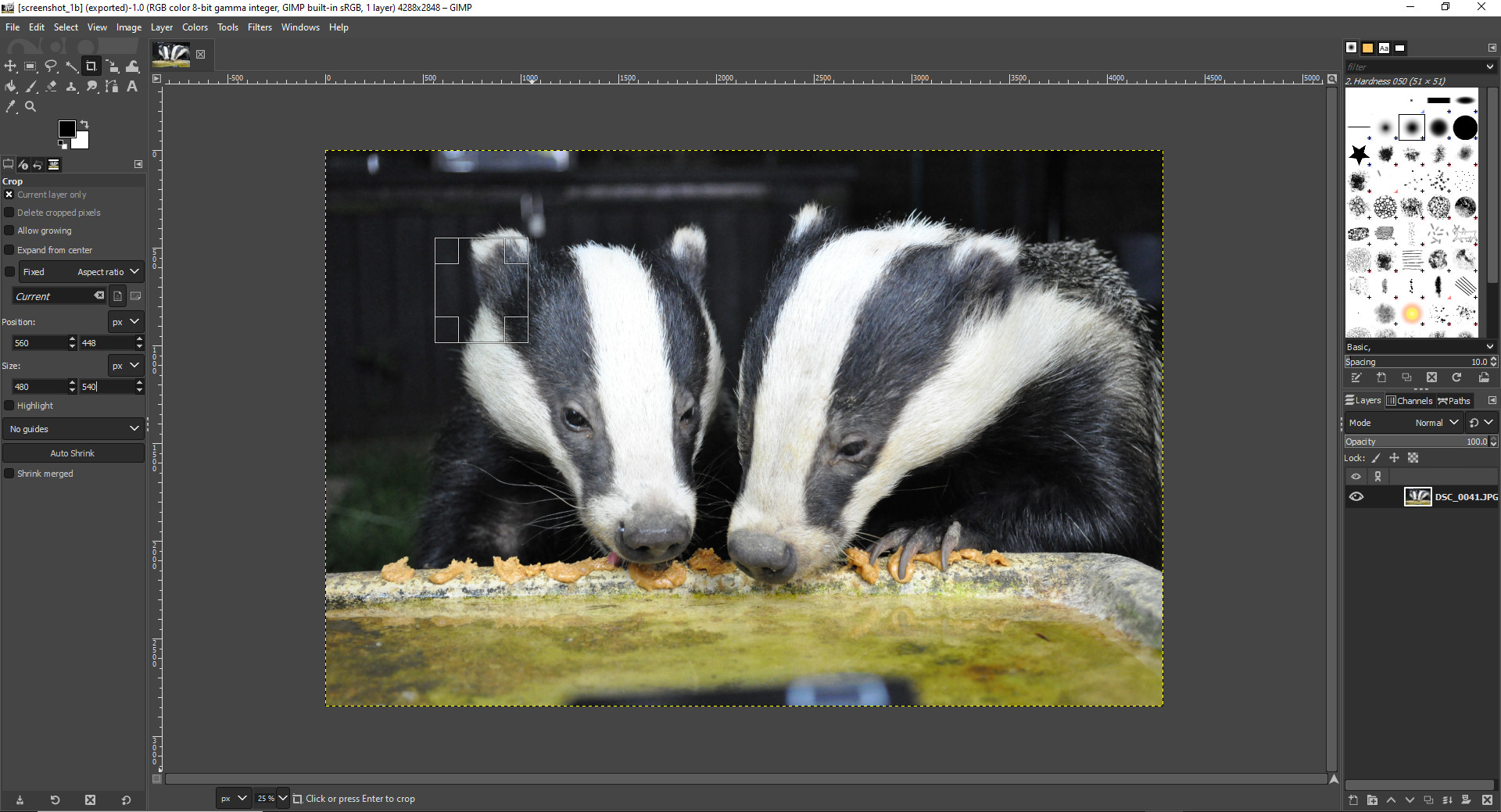
Task: Pick the Eraser tool
Action: 51,87
